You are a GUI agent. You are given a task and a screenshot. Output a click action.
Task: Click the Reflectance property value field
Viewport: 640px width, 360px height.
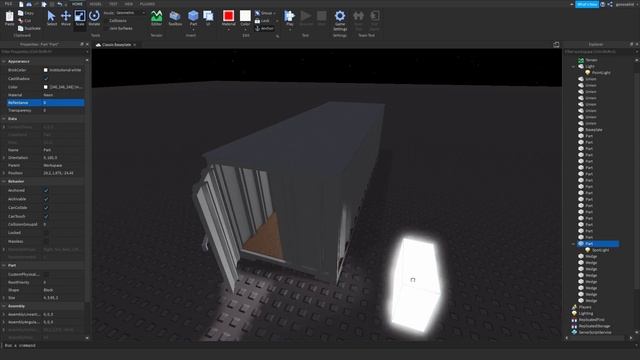tap(63, 102)
